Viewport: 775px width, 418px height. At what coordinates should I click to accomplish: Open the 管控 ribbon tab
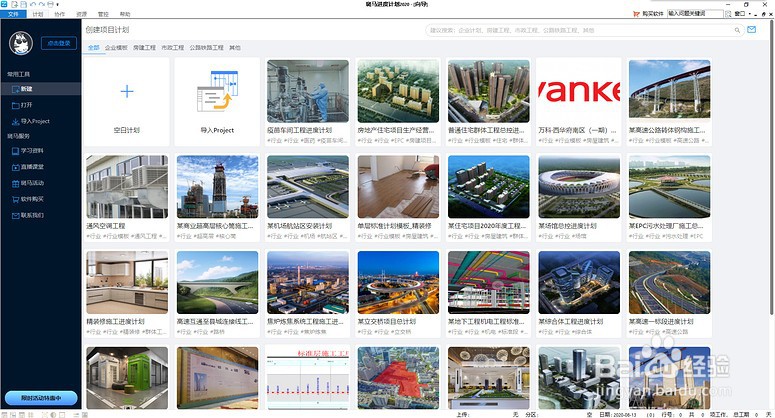tap(103, 14)
